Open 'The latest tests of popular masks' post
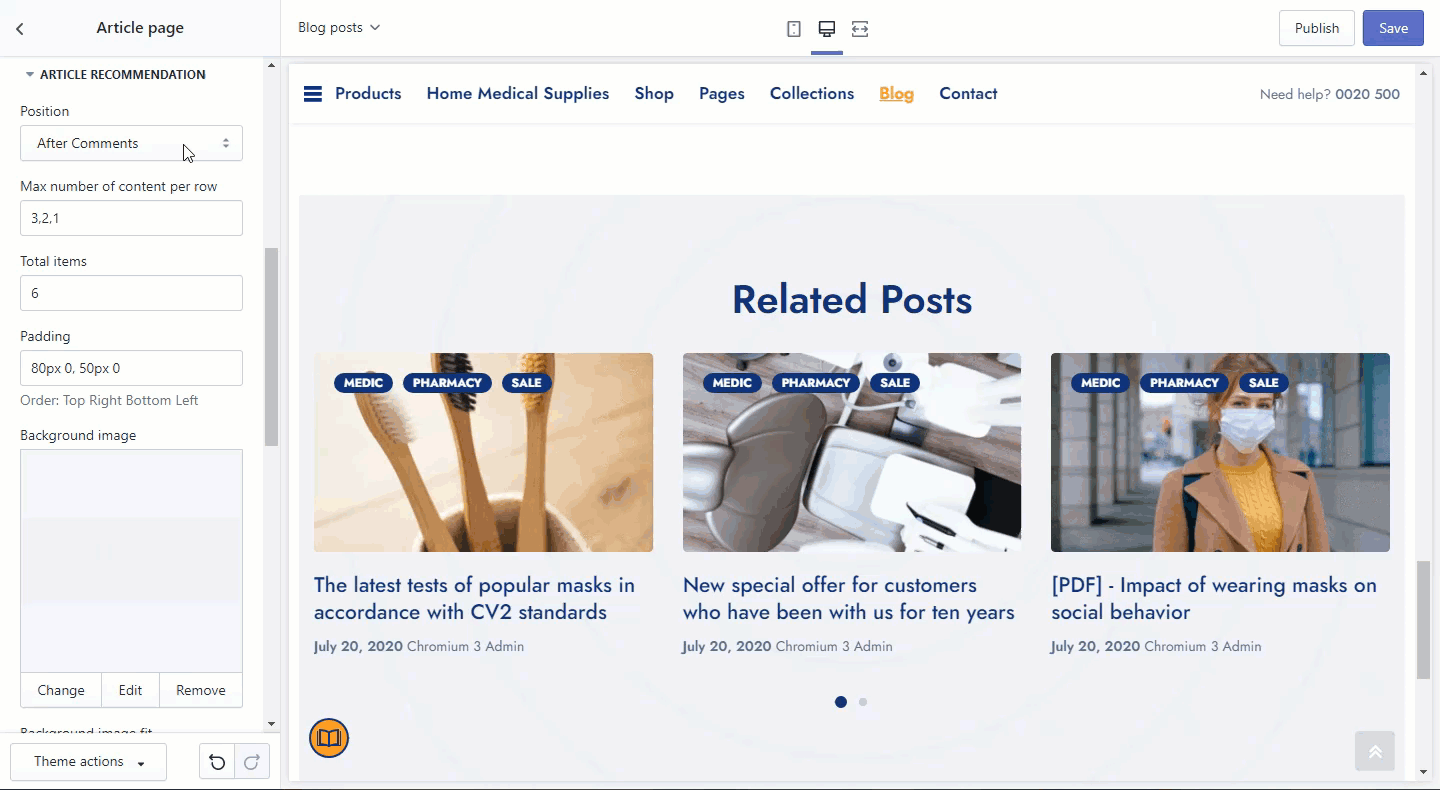This screenshot has width=1440, height=790. (x=474, y=598)
